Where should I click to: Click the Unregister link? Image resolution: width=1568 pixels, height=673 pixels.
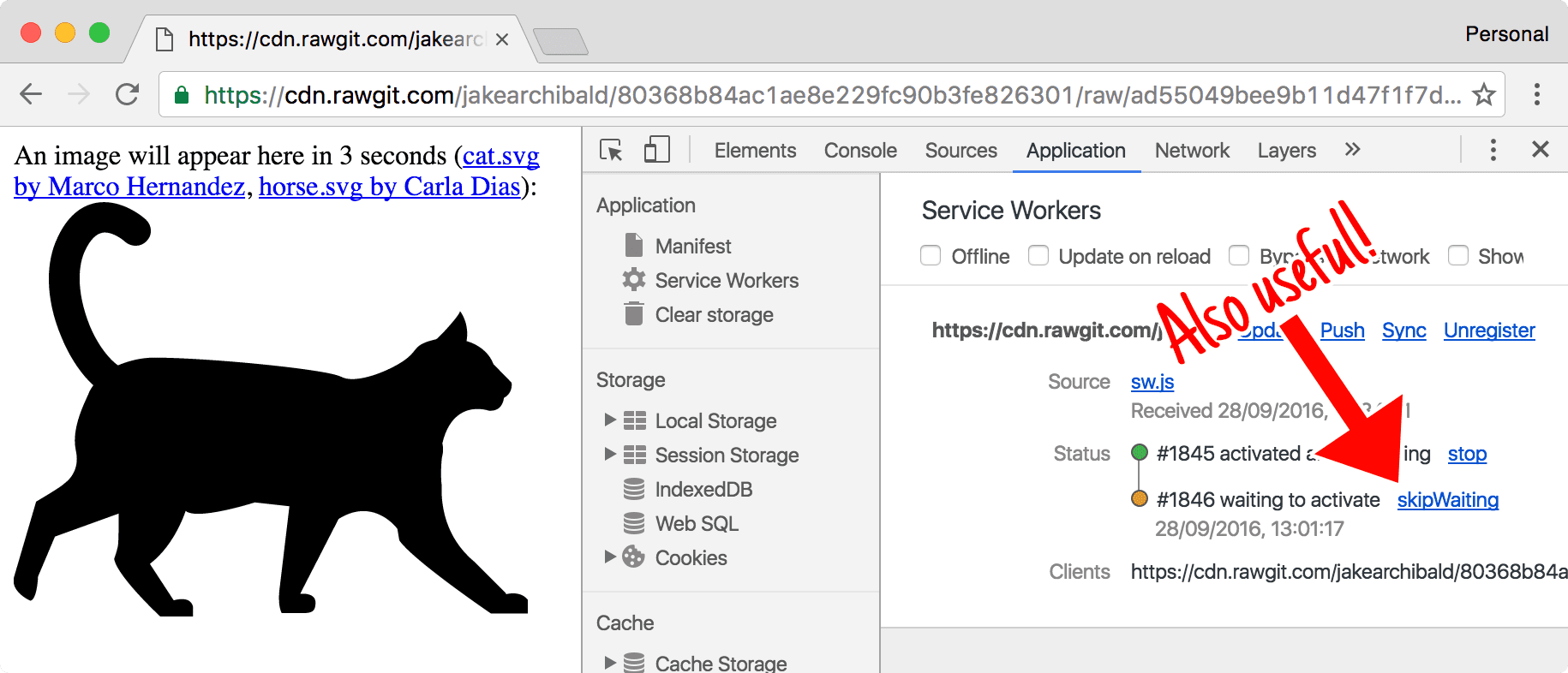tap(1488, 331)
